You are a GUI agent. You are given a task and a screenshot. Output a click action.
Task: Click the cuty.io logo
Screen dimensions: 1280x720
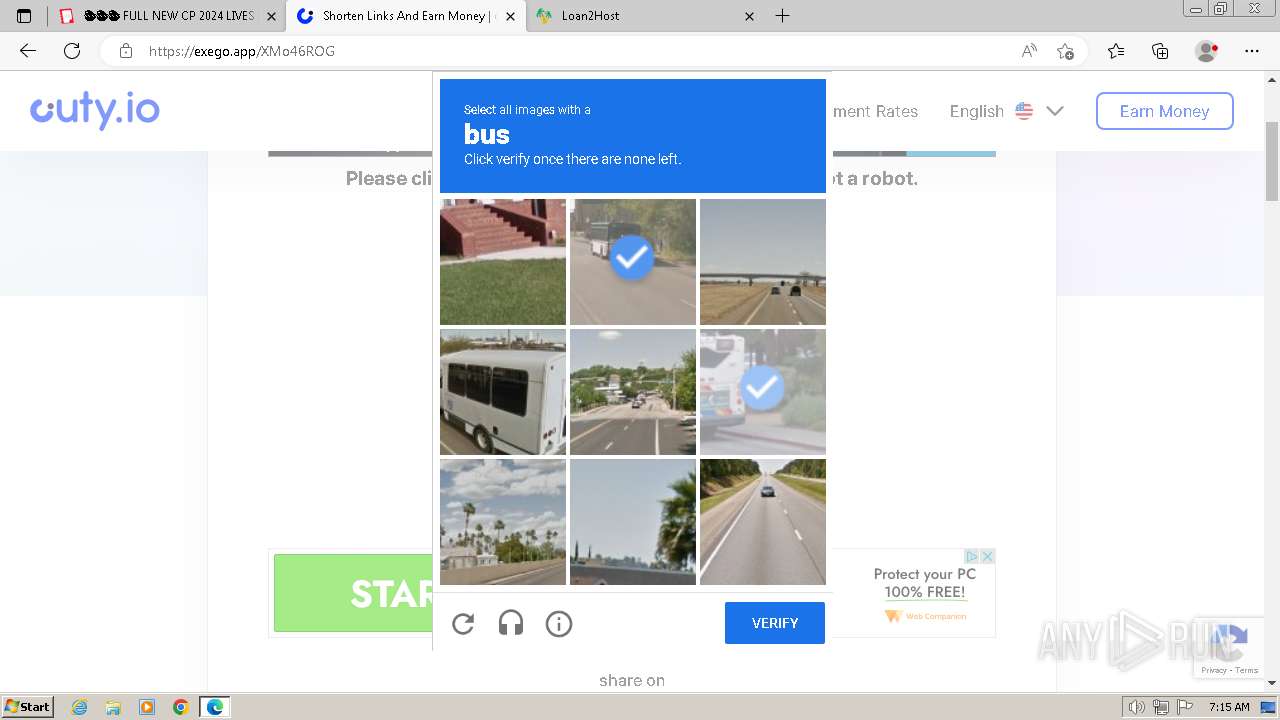pyautogui.click(x=95, y=110)
